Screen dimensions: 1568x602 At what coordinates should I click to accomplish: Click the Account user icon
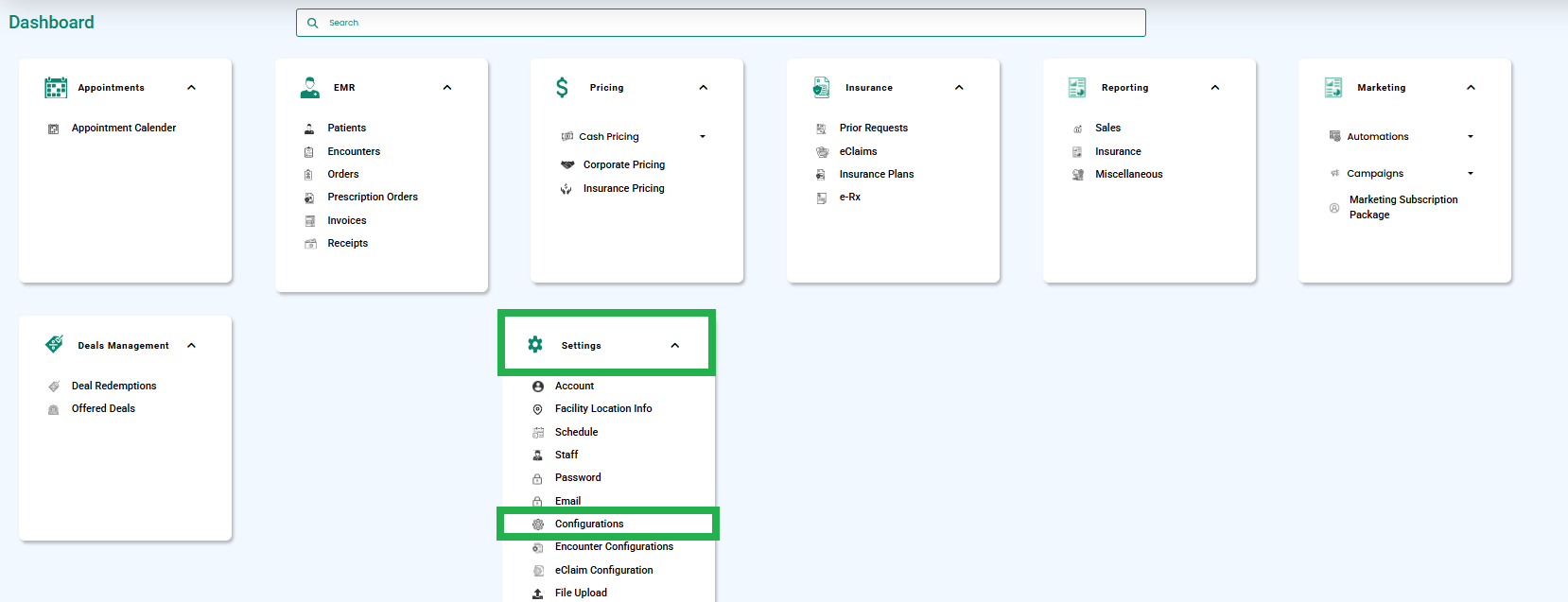coord(538,387)
